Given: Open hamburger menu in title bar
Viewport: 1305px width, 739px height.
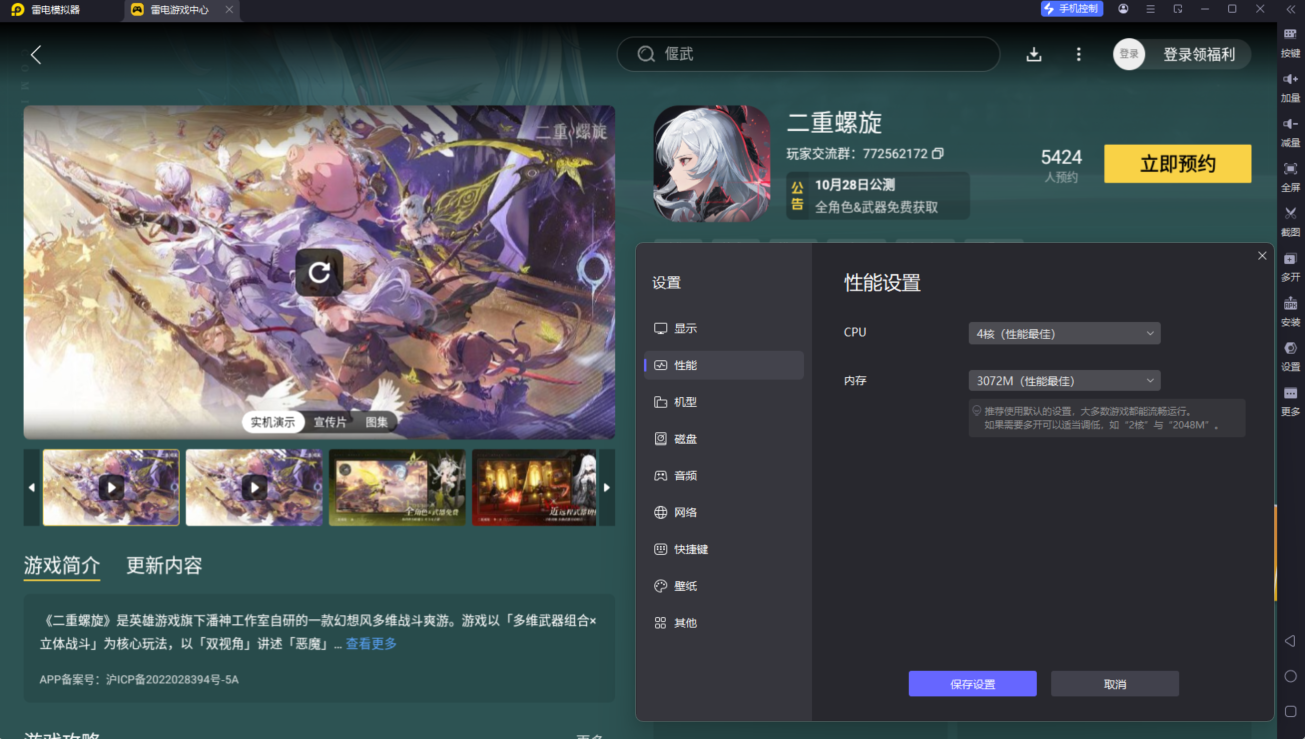Looking at the screenshot, I should 1151,9.
